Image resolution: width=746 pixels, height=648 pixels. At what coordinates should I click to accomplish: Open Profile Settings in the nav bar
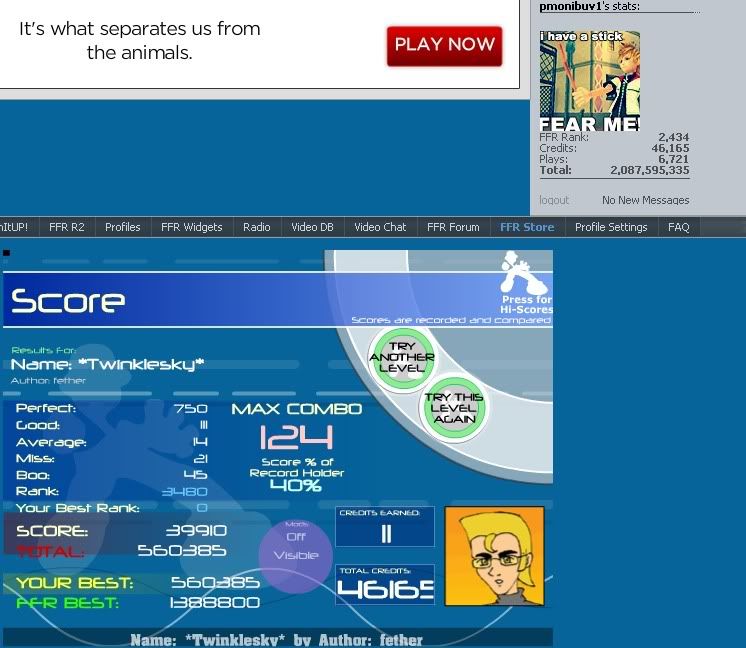[x=611, y=227]
